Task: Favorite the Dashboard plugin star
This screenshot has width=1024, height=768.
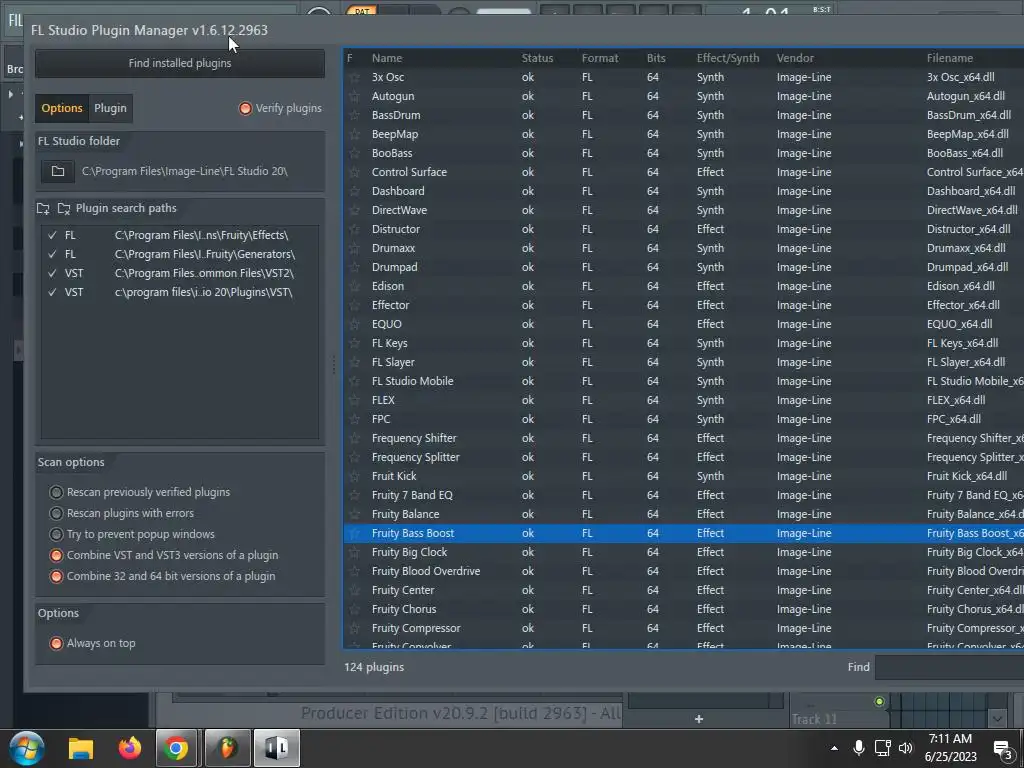Action: 354,191
